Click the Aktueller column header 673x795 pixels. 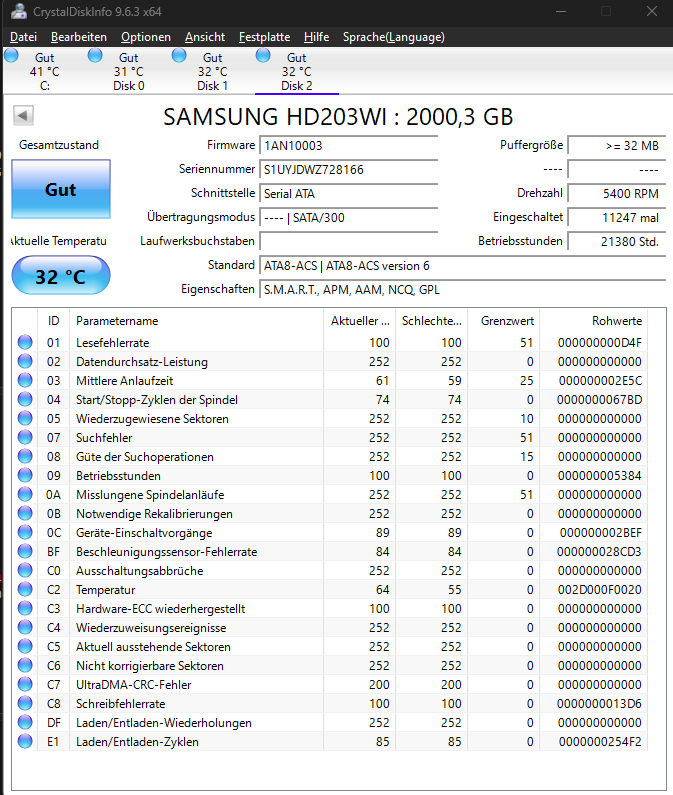click(x=360, y=320)
